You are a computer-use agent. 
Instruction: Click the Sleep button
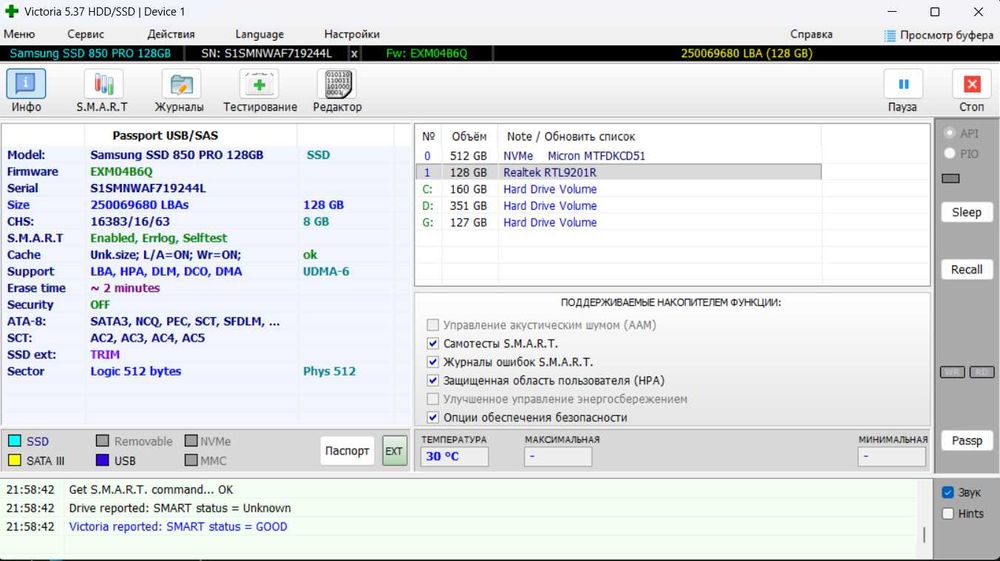966,212
